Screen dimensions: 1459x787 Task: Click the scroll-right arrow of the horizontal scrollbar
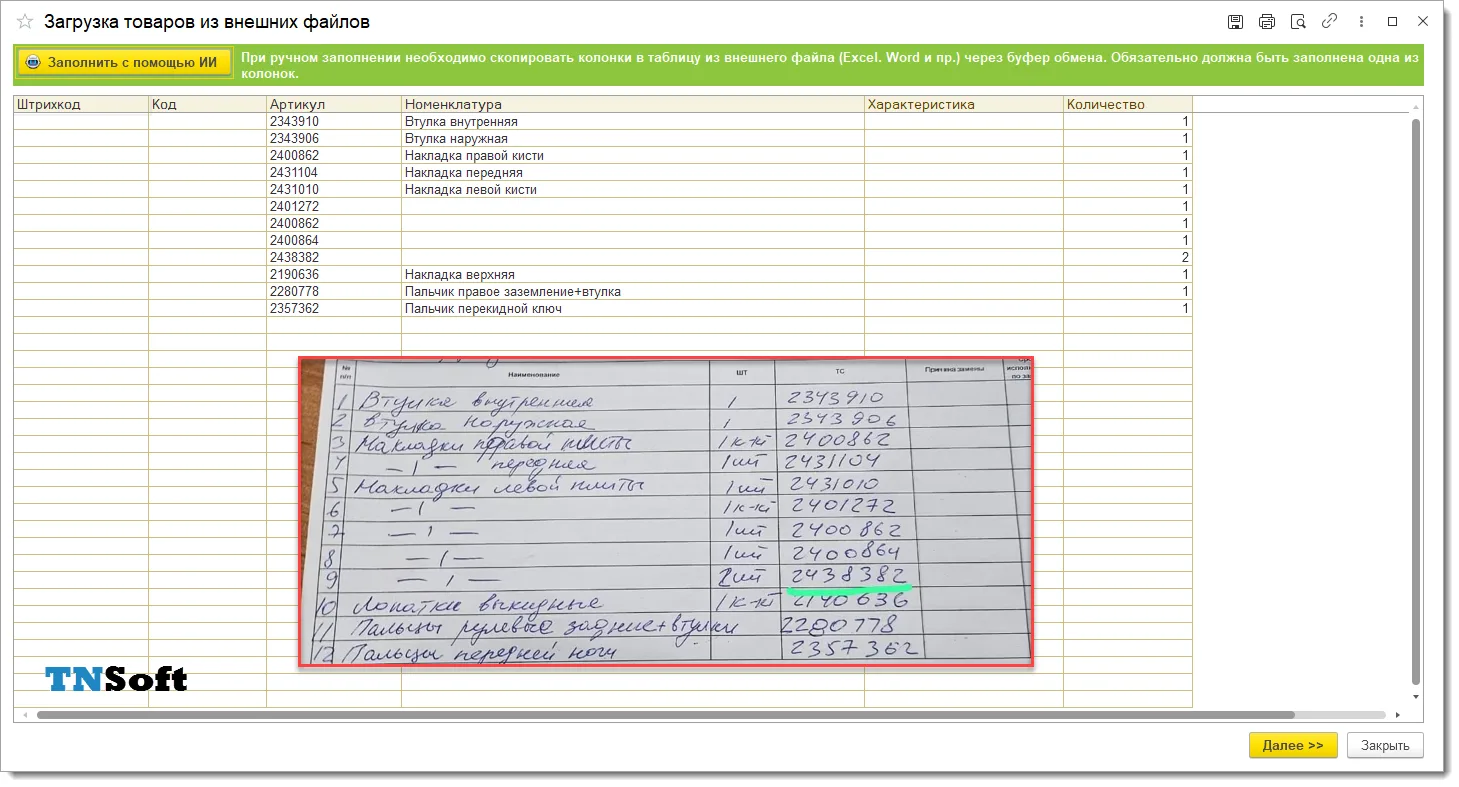(1398, 715)
